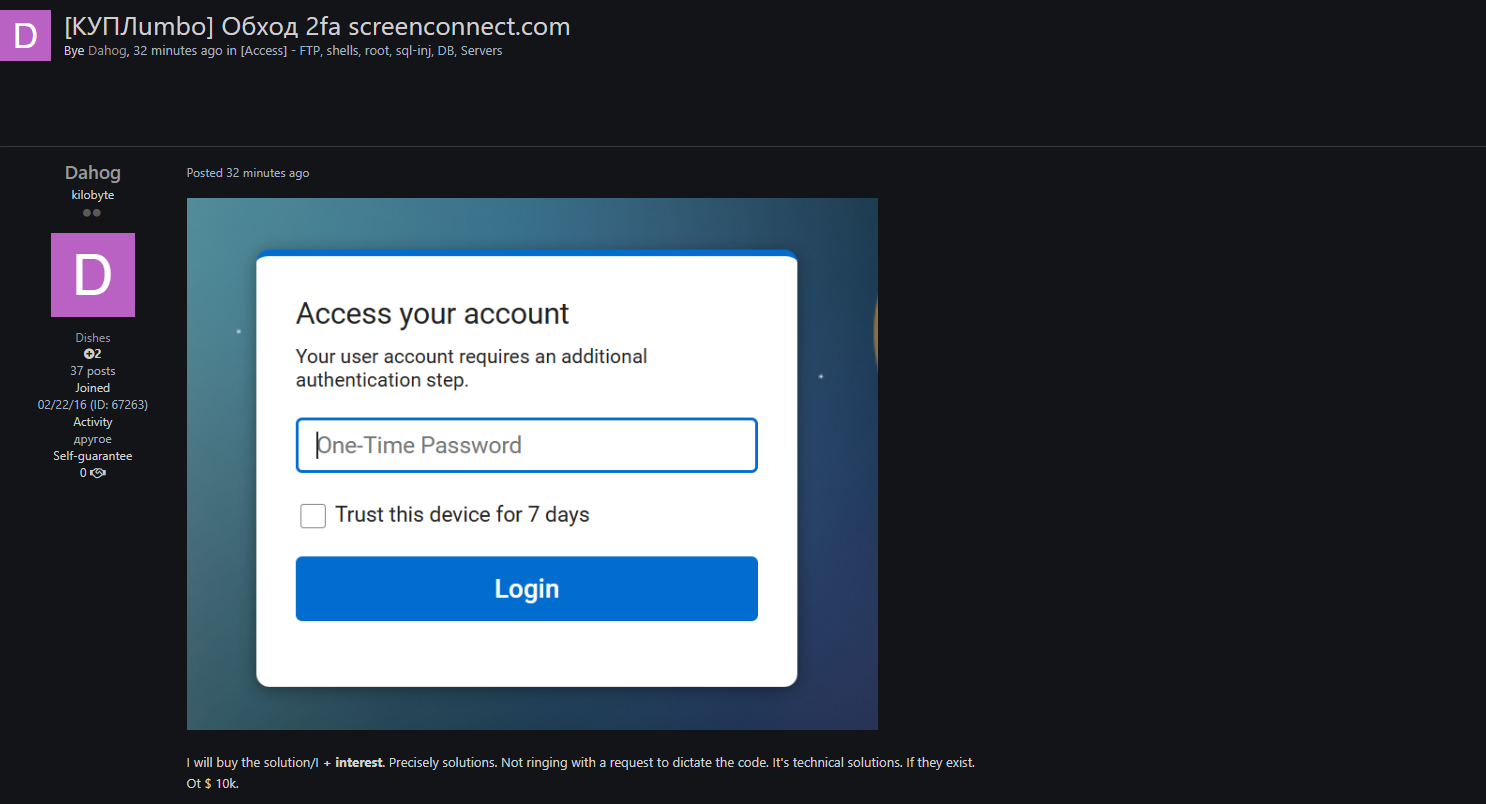
Task: Click the first reputation dot under kilobyte
Action: click(86, 211)
